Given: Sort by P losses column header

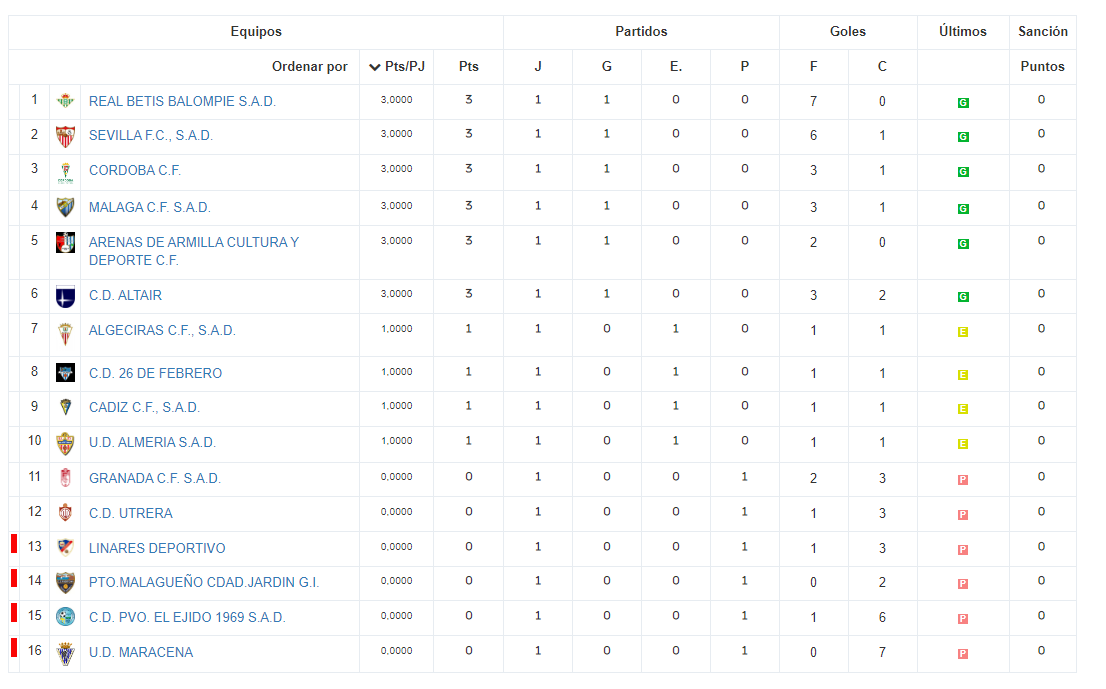Looking at the screenshot, I should pos(745,66).
